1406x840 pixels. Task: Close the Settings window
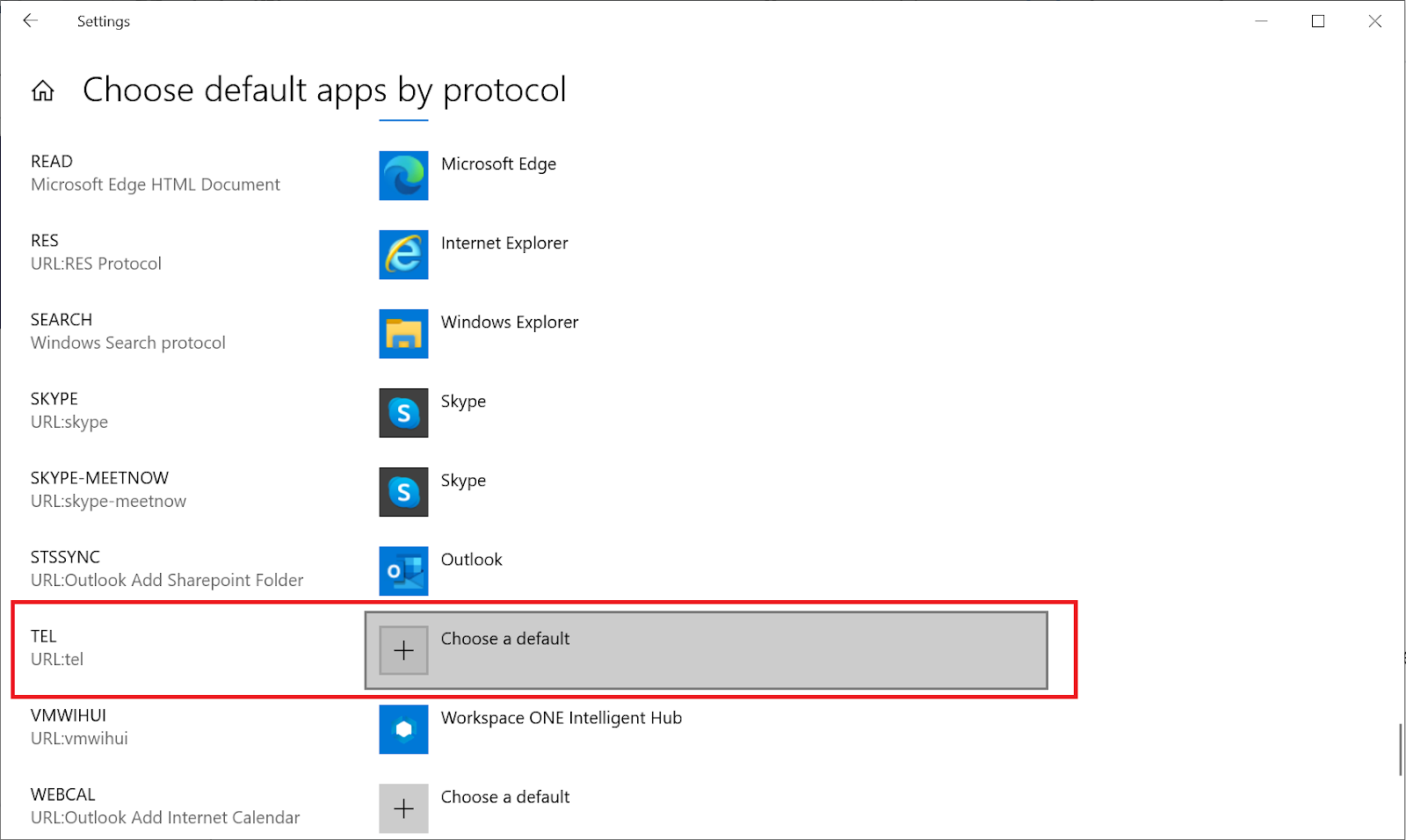[1375, 21]
